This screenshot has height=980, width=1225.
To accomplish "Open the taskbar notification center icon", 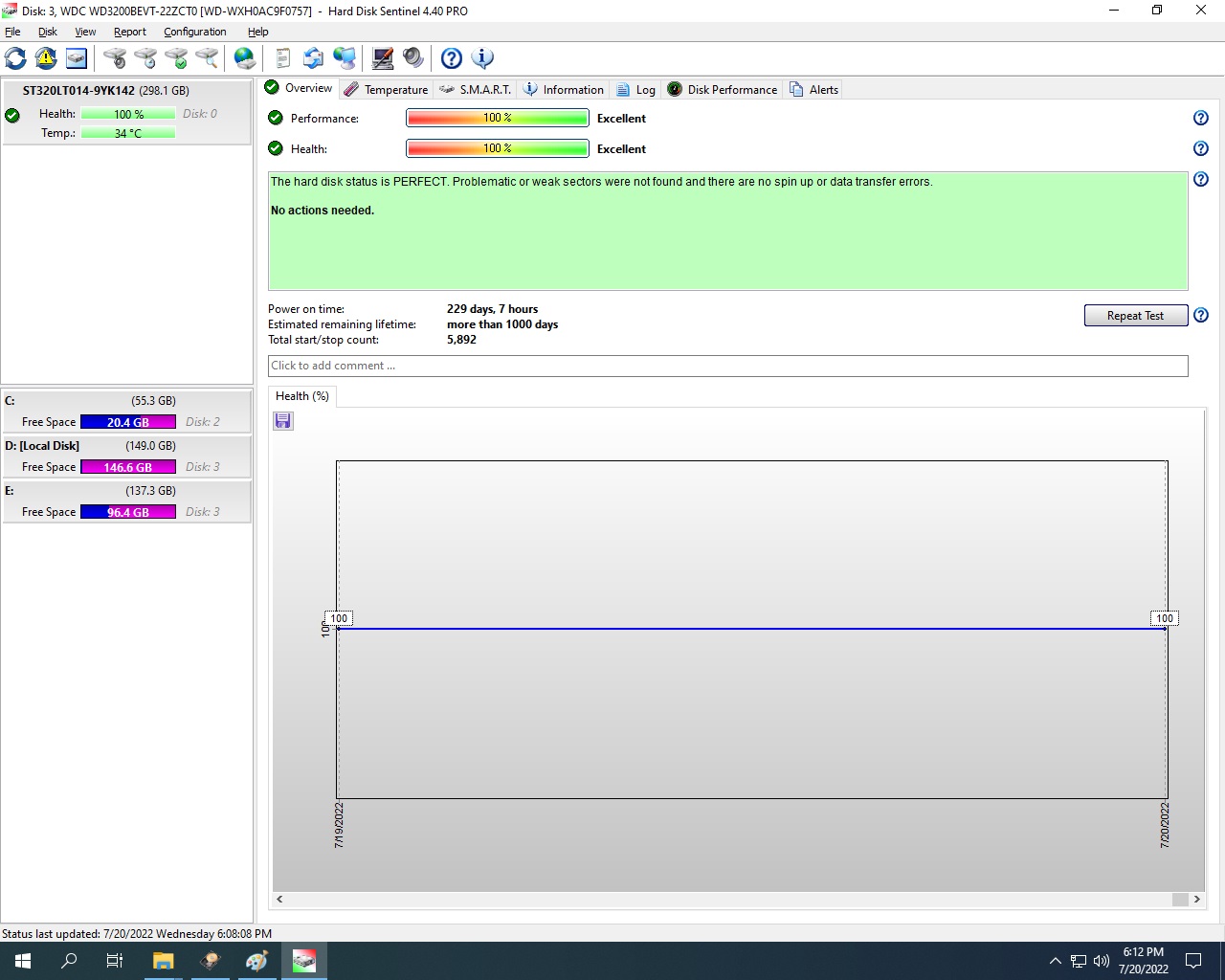I will 1193,961.
